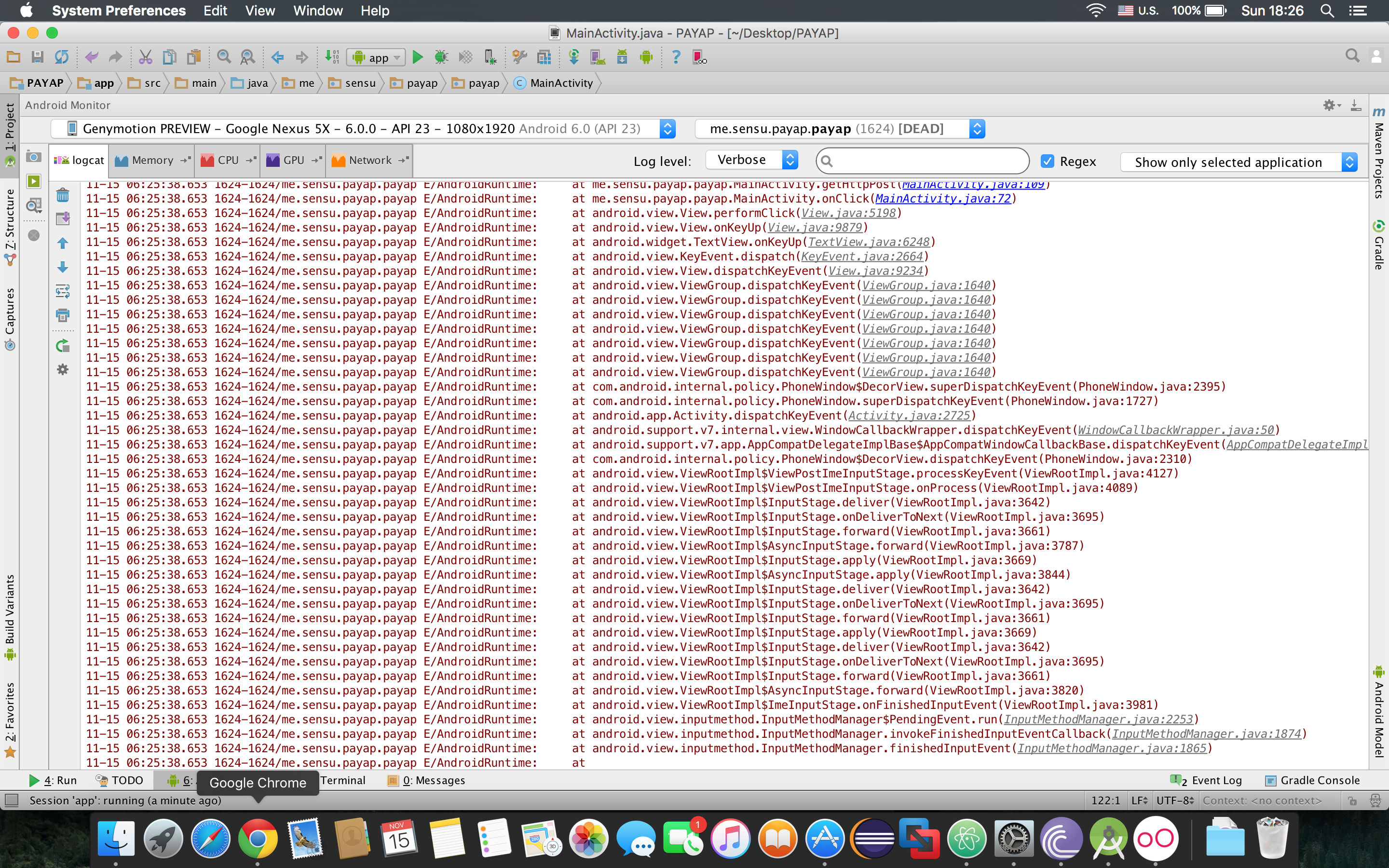Open the Window menu
Image resolution: width=1389 pixels, height=868 pixels.
point(317,10)
